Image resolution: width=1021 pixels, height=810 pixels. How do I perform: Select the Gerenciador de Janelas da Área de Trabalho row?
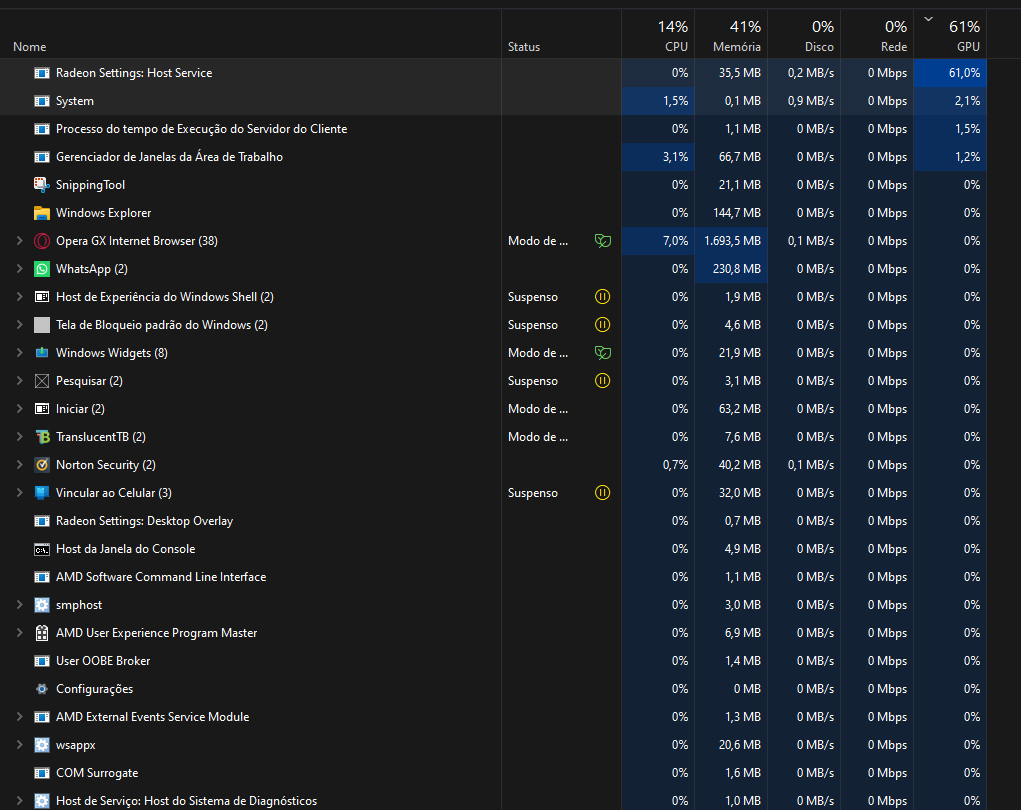[493, 157]
